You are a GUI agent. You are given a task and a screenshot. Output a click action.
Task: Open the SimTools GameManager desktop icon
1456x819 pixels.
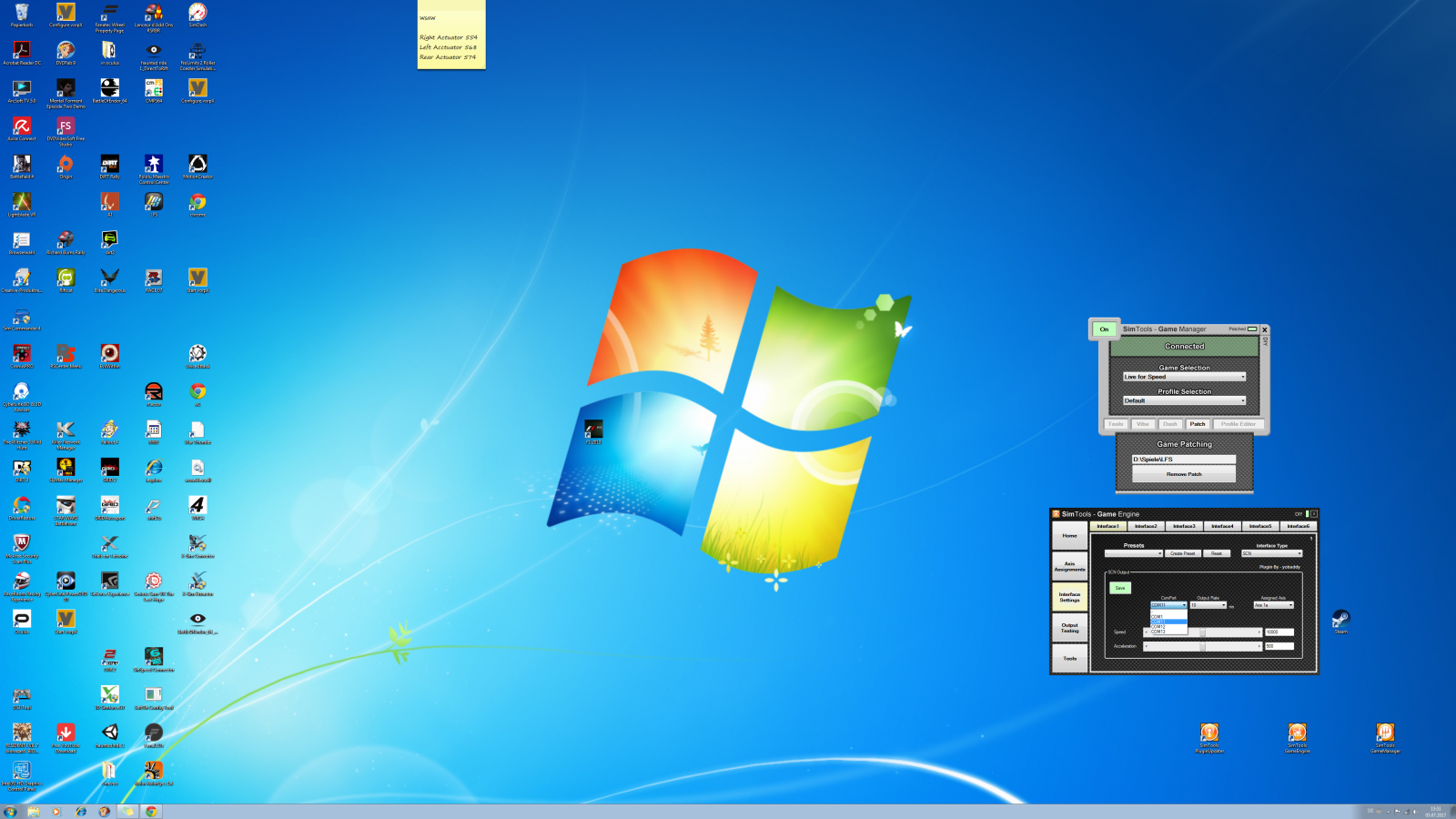coord(1385,738)
